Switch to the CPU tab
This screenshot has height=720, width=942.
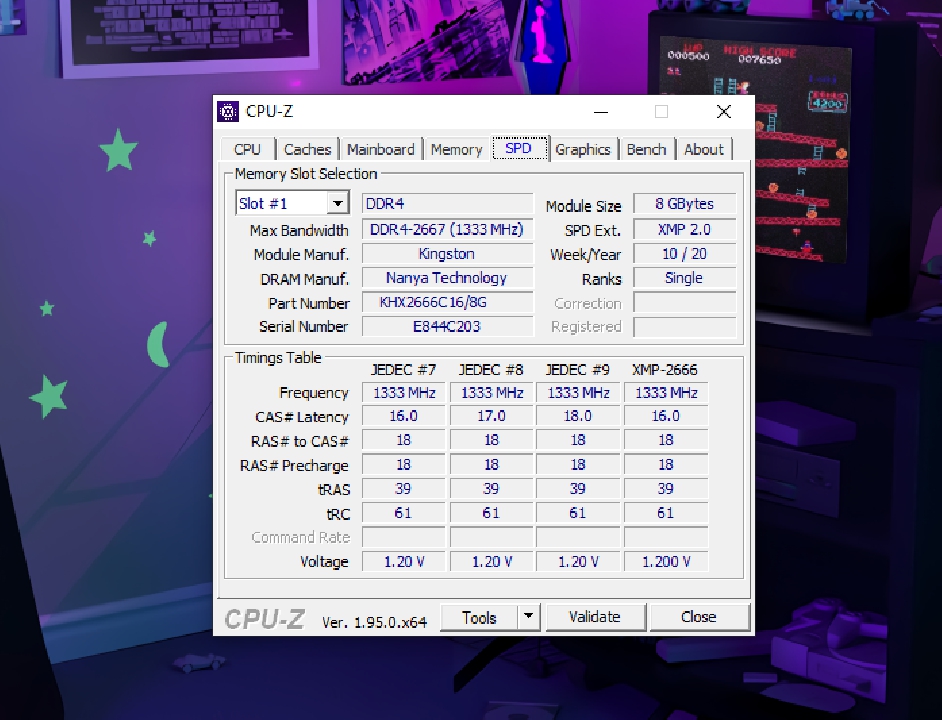(248, 149)
